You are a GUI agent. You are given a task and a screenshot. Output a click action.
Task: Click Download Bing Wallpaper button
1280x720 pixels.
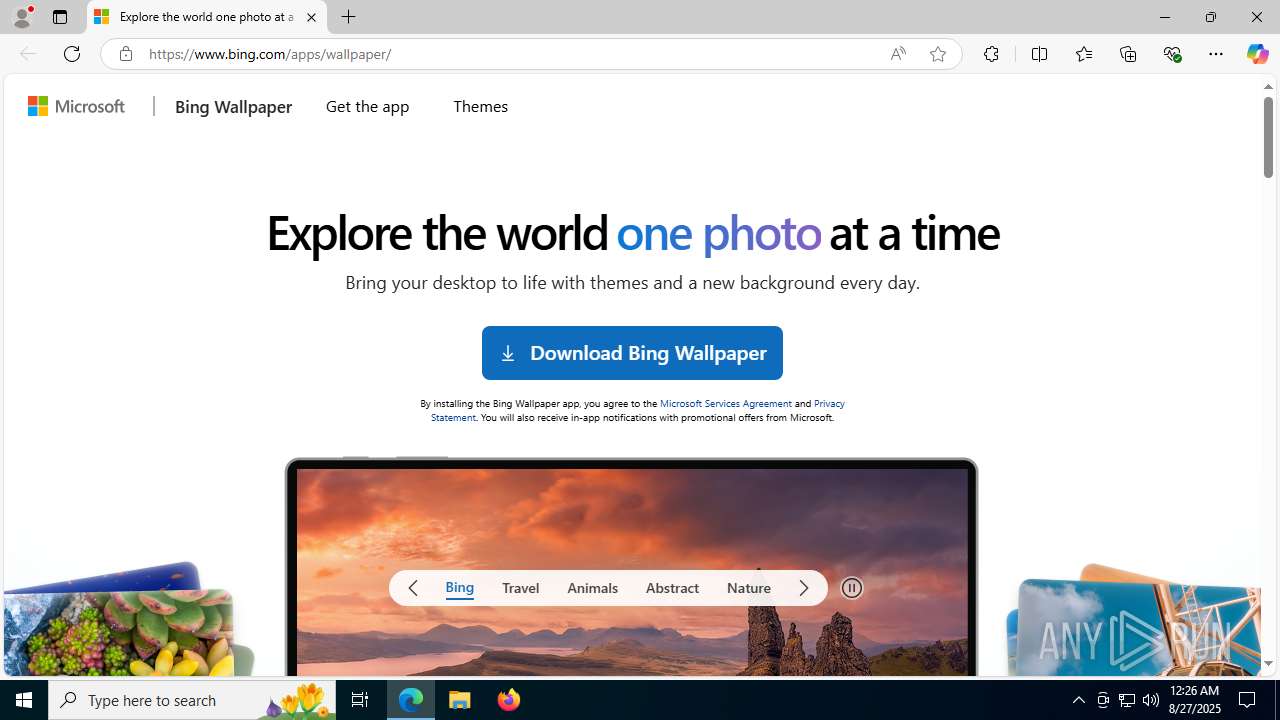point(632,353)
